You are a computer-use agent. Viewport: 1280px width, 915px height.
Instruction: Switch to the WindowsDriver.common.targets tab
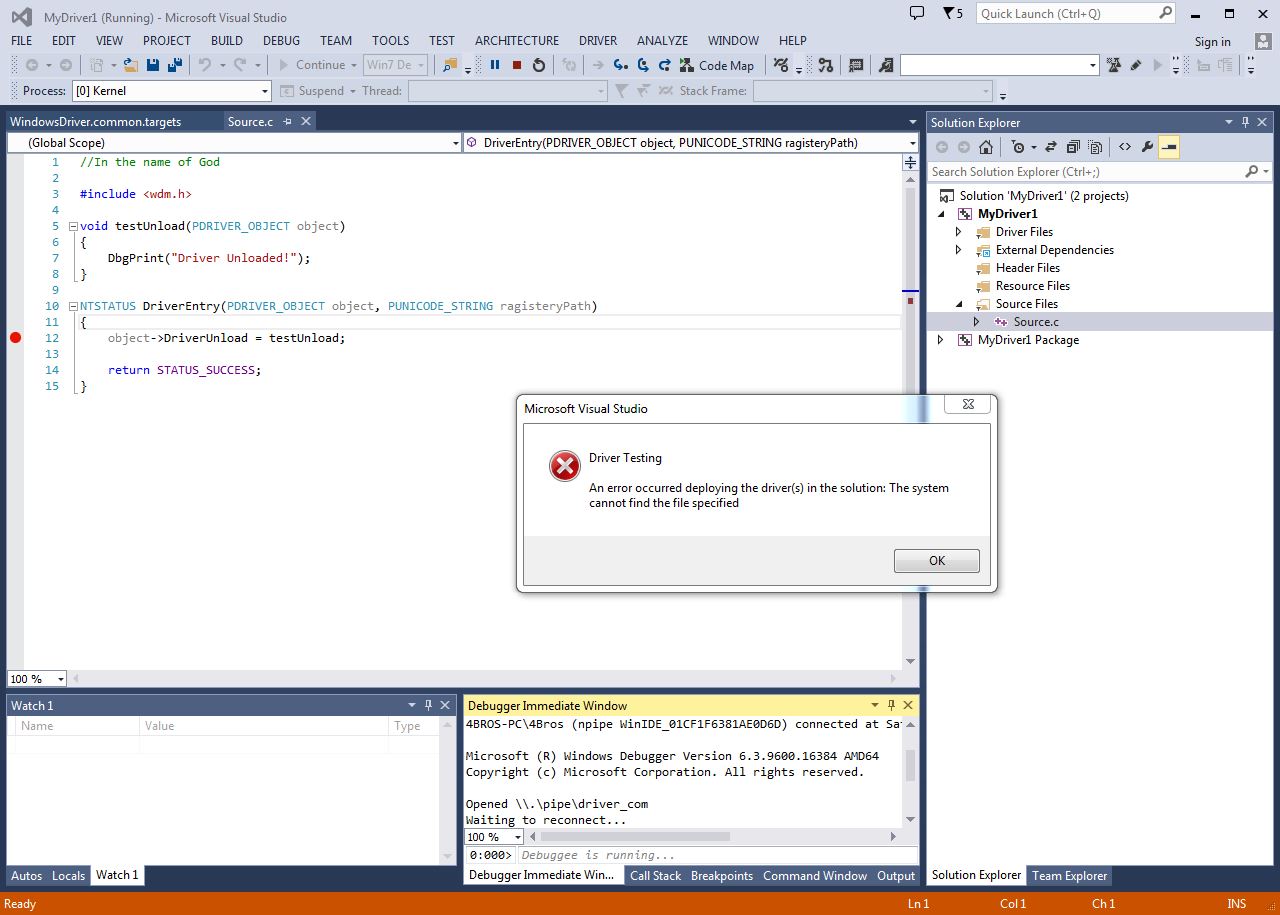point(96,121)
